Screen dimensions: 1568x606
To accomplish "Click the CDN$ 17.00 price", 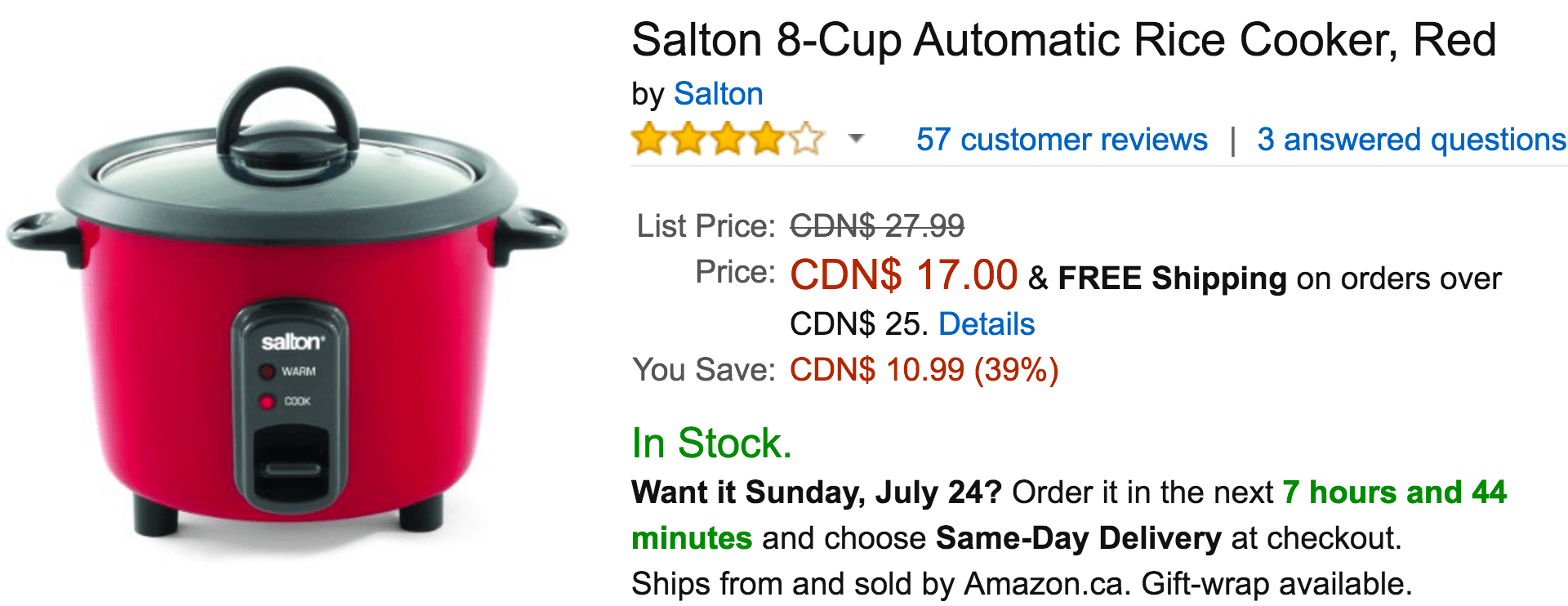I will pos(903,275).
